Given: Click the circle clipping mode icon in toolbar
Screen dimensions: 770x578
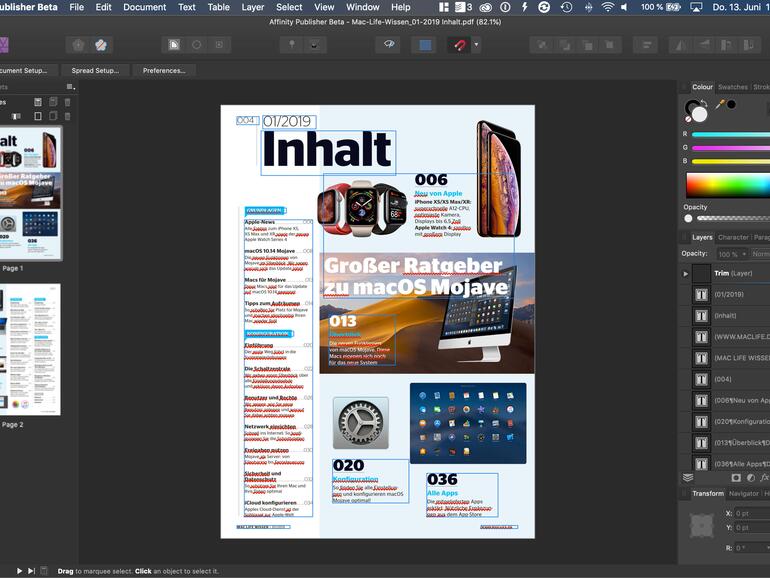Looking at the screenshot, I should [196, 45].
